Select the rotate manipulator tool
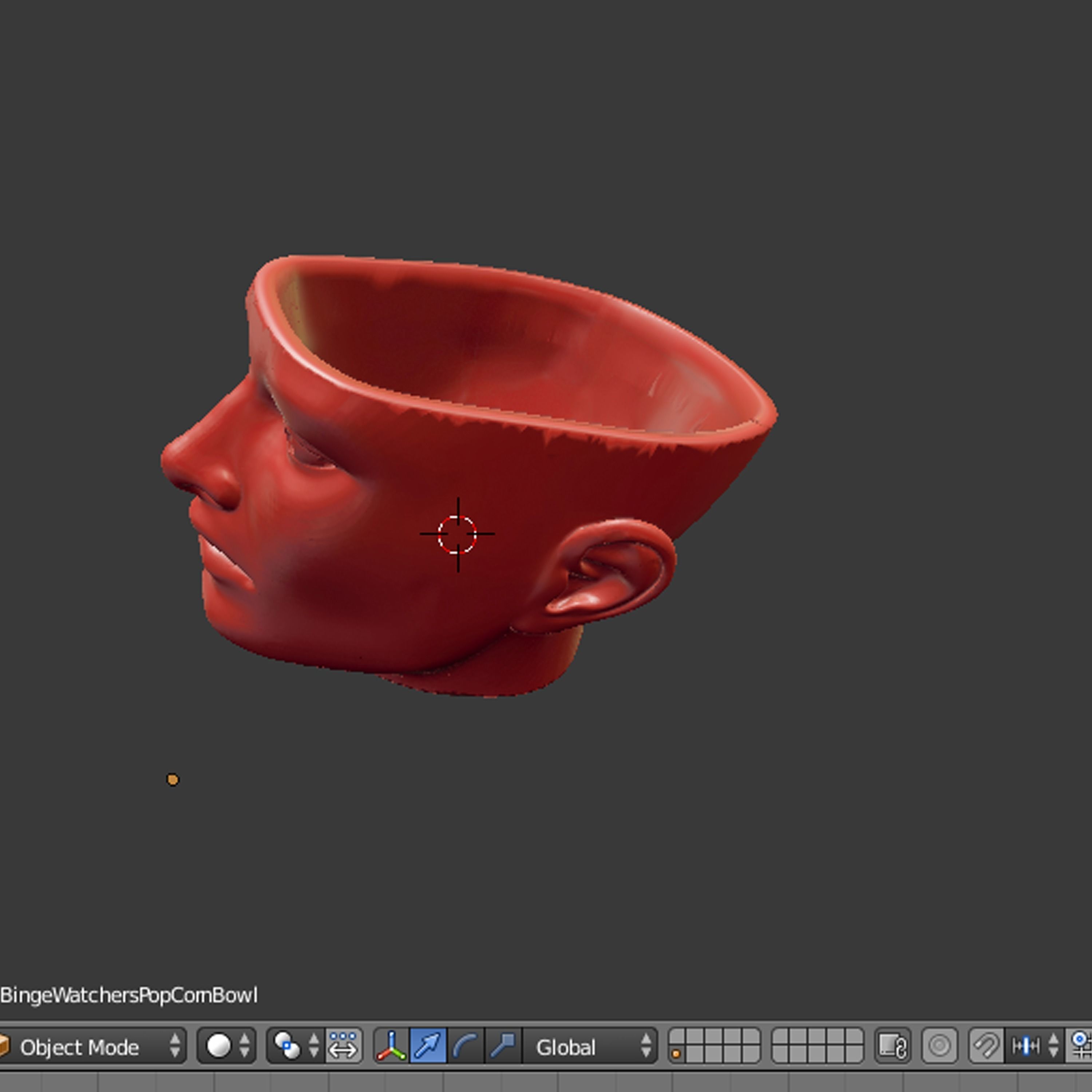Image resolution: width=1092 pixels, height=1092 pixels. (465, 1046)
